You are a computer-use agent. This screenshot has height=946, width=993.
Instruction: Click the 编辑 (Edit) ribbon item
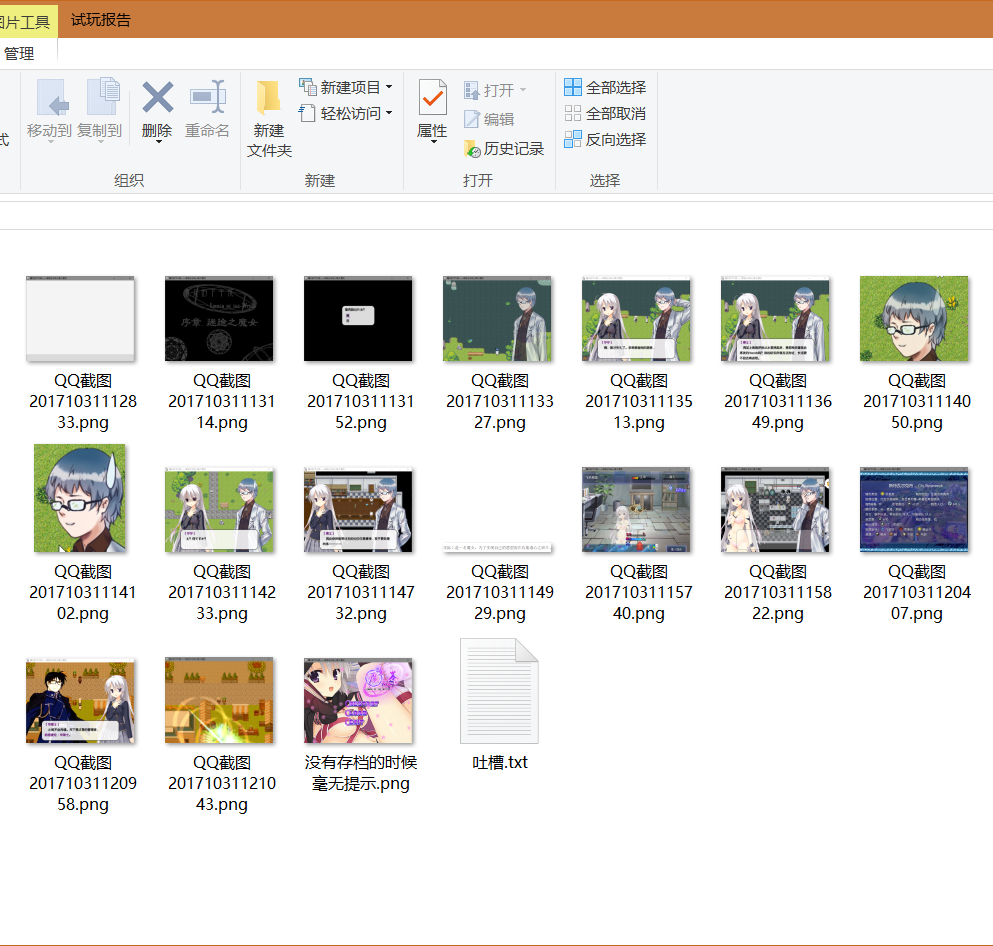point(489,119)
